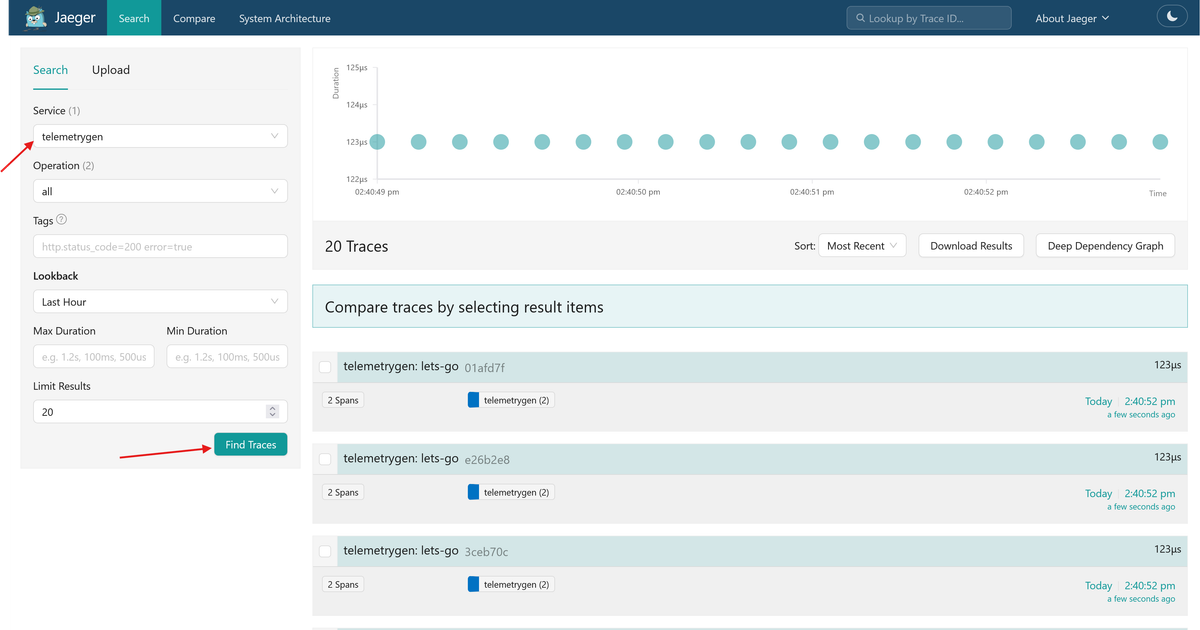The image size is (1200, 630).
Task: Go to System Architecture in top navigation
Action: click(285, 18)
